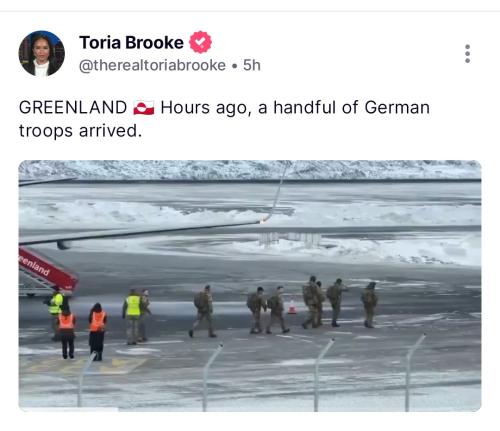Play the airport tarmac video

click(x=250, y=286)
